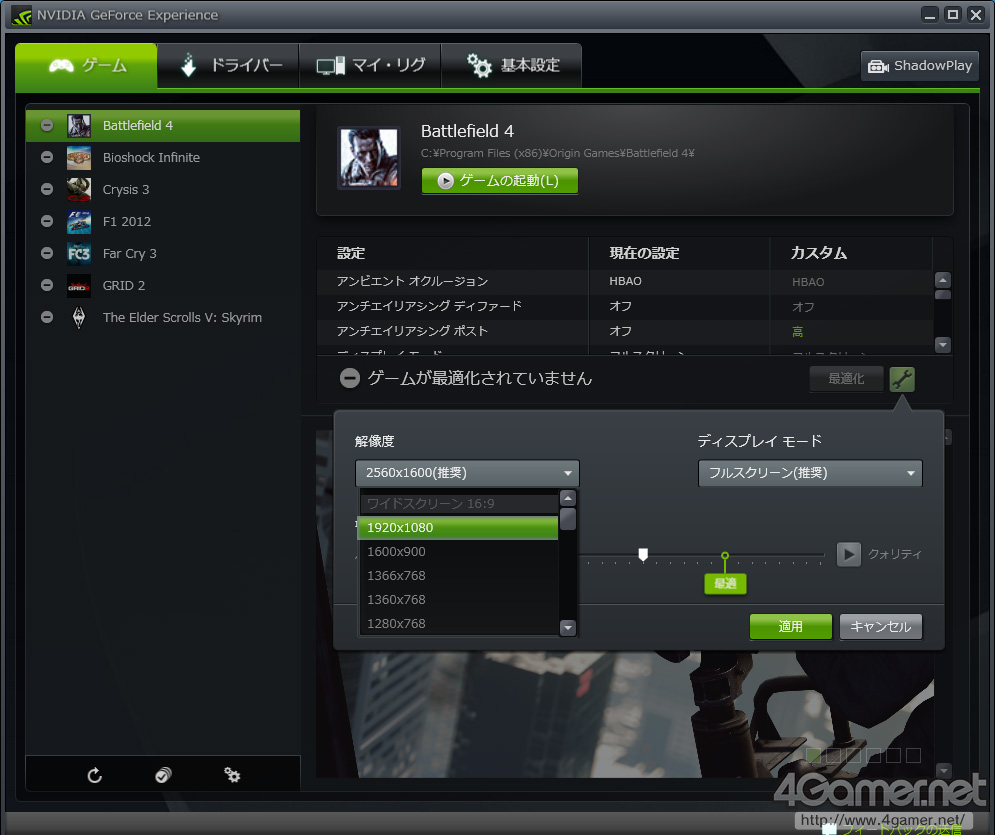Open the 解像度 resolution dropdown
This screenshot has width=995, height=835.
click(x=467, y=473)
